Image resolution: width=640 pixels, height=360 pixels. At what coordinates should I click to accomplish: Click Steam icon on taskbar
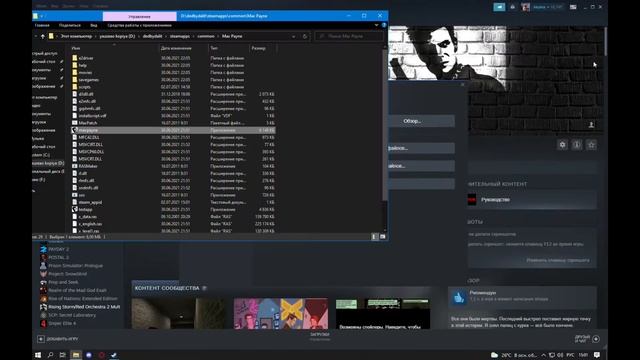tap(114, 355)
